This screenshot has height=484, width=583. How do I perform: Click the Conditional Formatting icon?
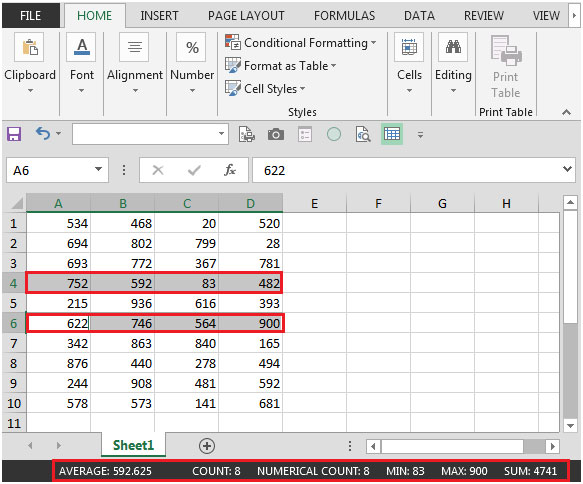point(233,42)
